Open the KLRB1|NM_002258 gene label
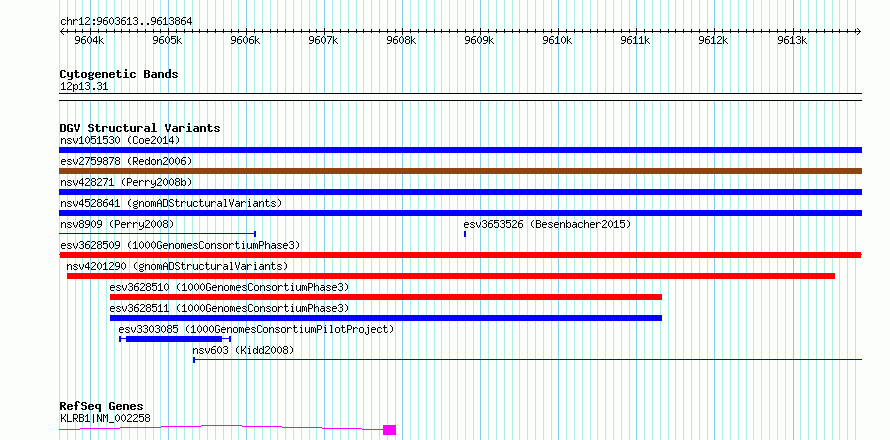890x440 pixels. [x=105, y=418]
